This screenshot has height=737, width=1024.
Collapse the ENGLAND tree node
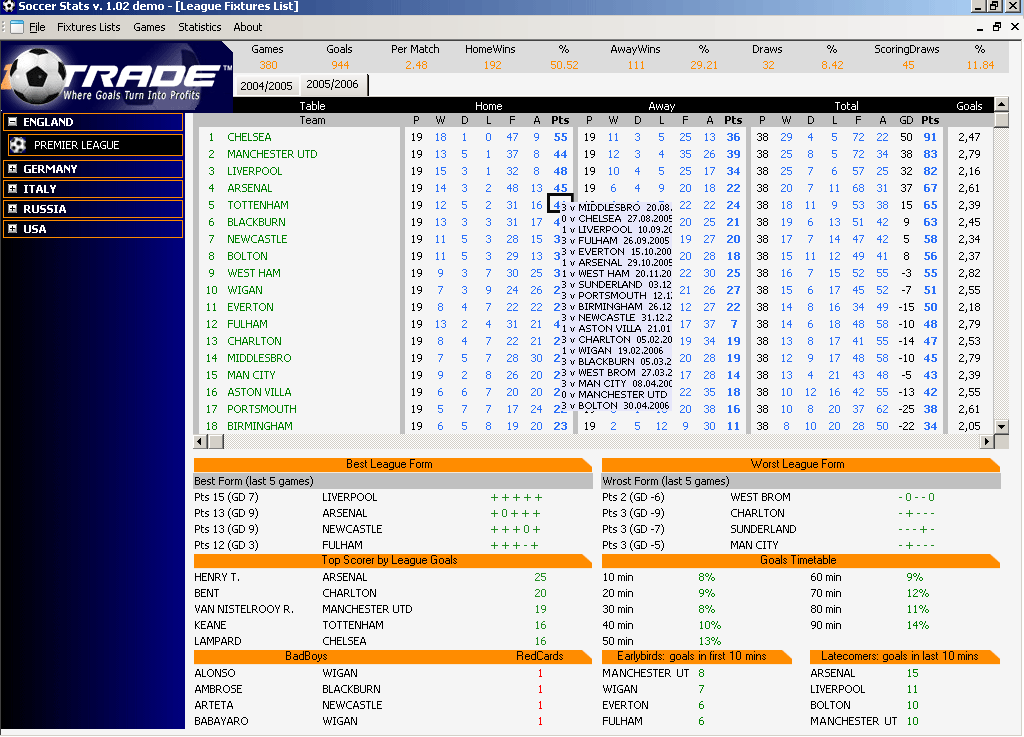pyautogui.click(x=12, y=122)
